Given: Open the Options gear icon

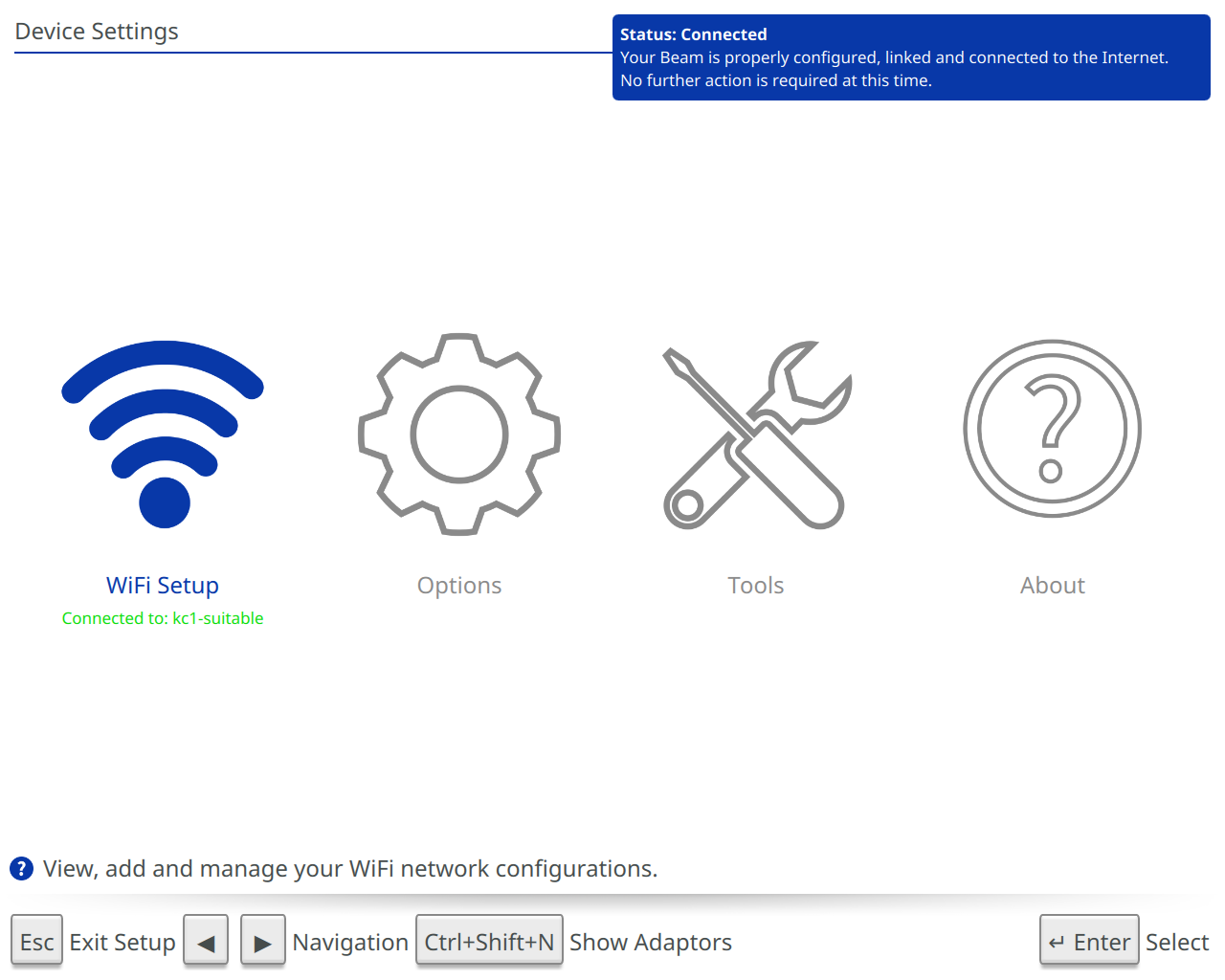Looking at the screenshot, I should pos(459,434).
